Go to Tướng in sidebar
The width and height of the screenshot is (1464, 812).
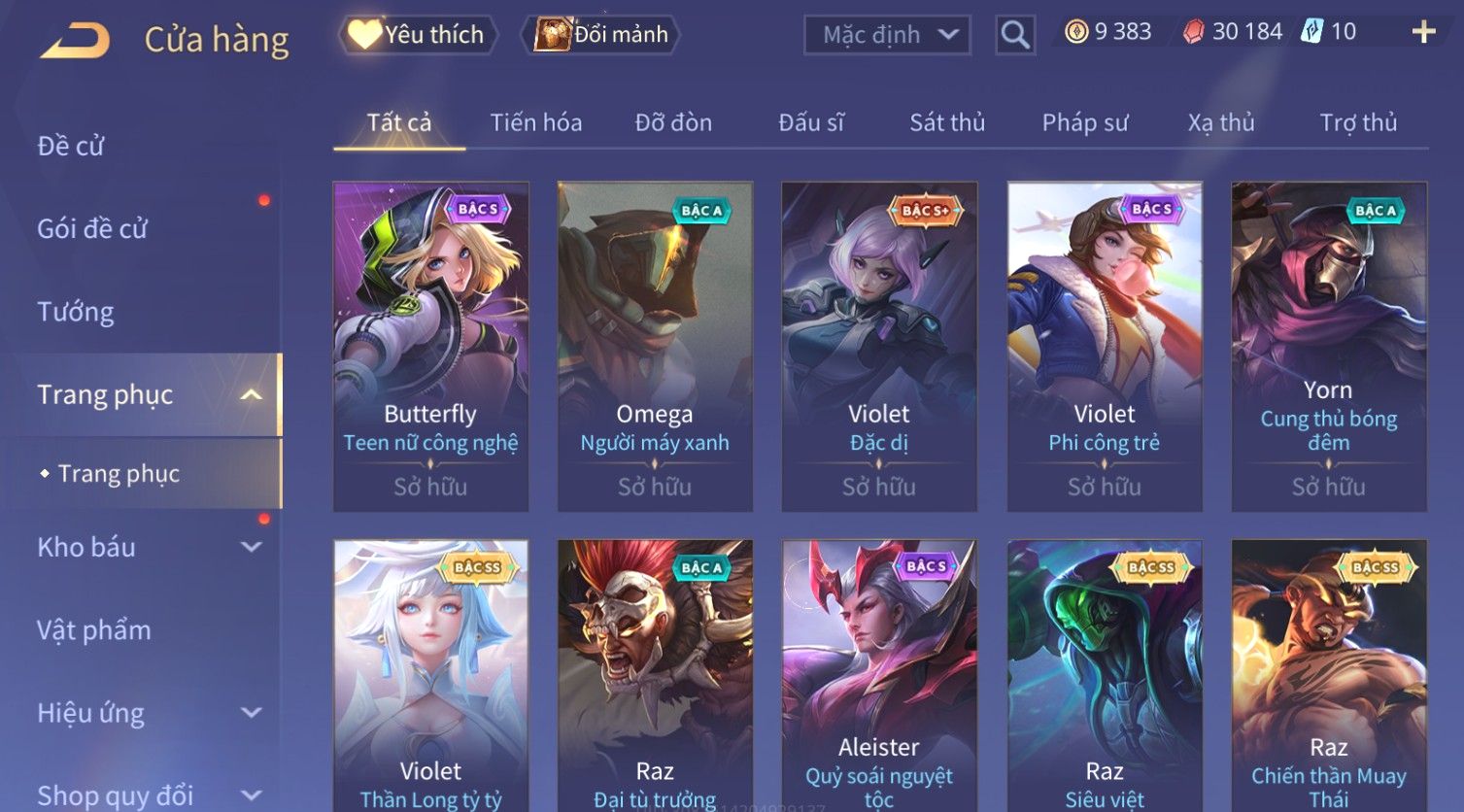76,312
